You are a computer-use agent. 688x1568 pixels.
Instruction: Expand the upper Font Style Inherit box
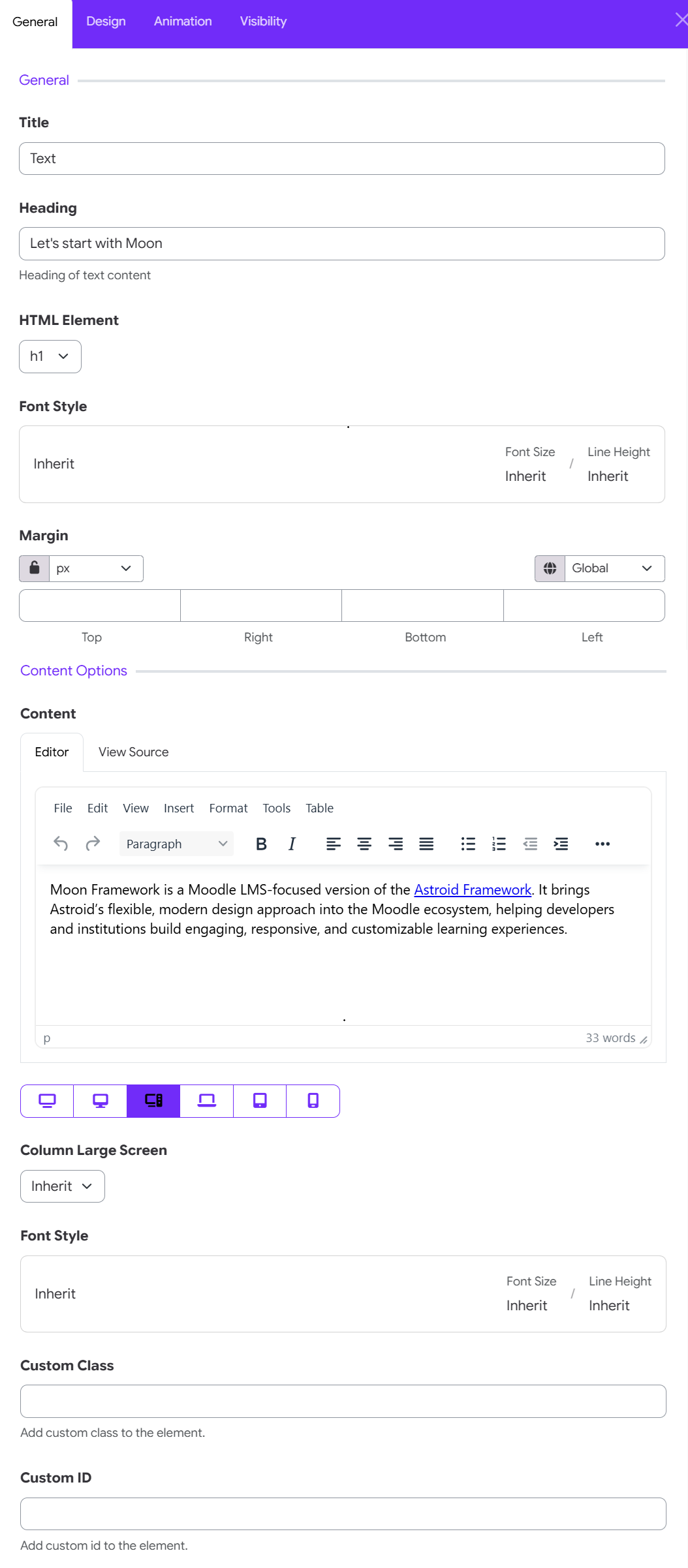click(342, 464)
